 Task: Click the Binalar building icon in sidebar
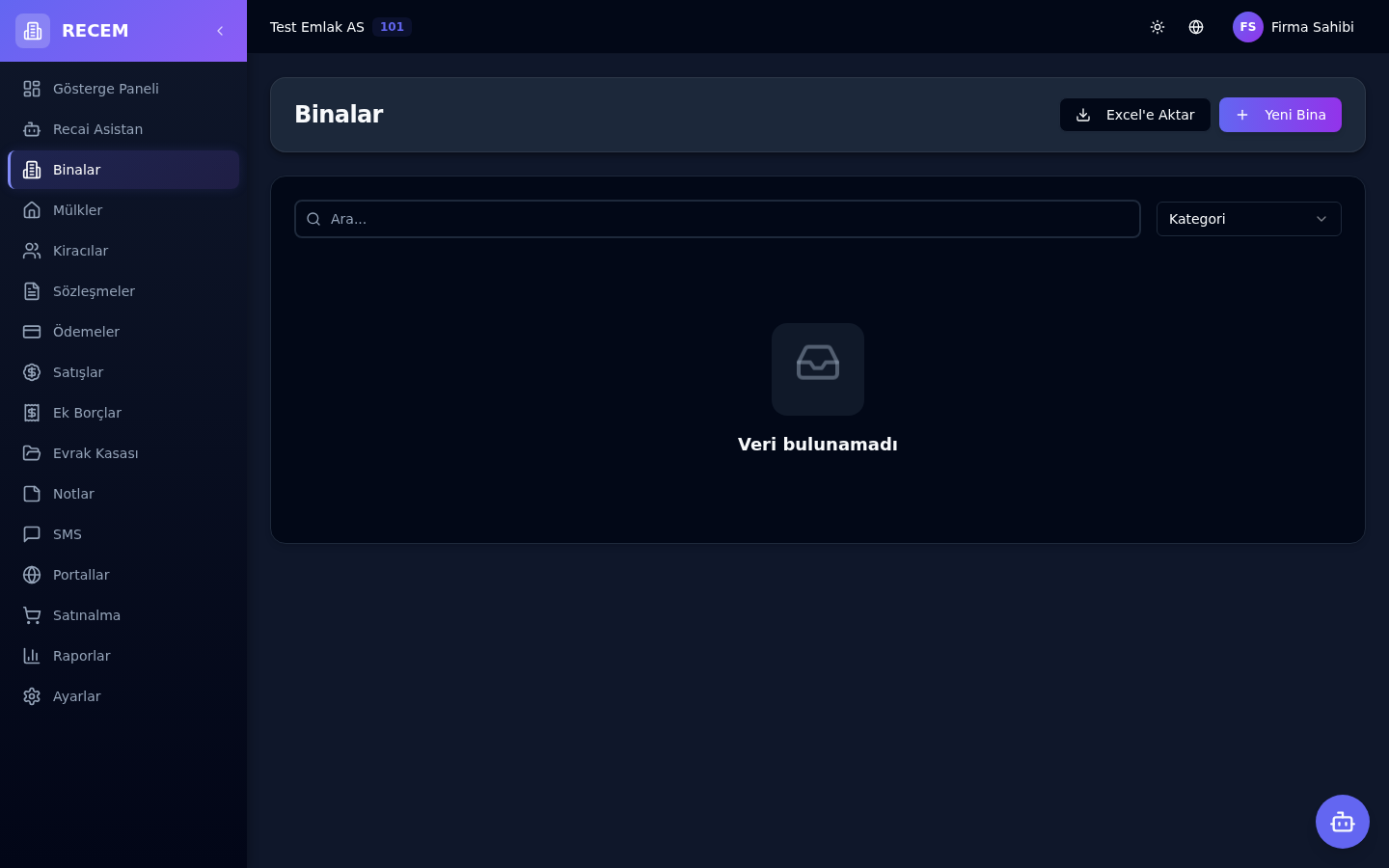click(32, 170)
